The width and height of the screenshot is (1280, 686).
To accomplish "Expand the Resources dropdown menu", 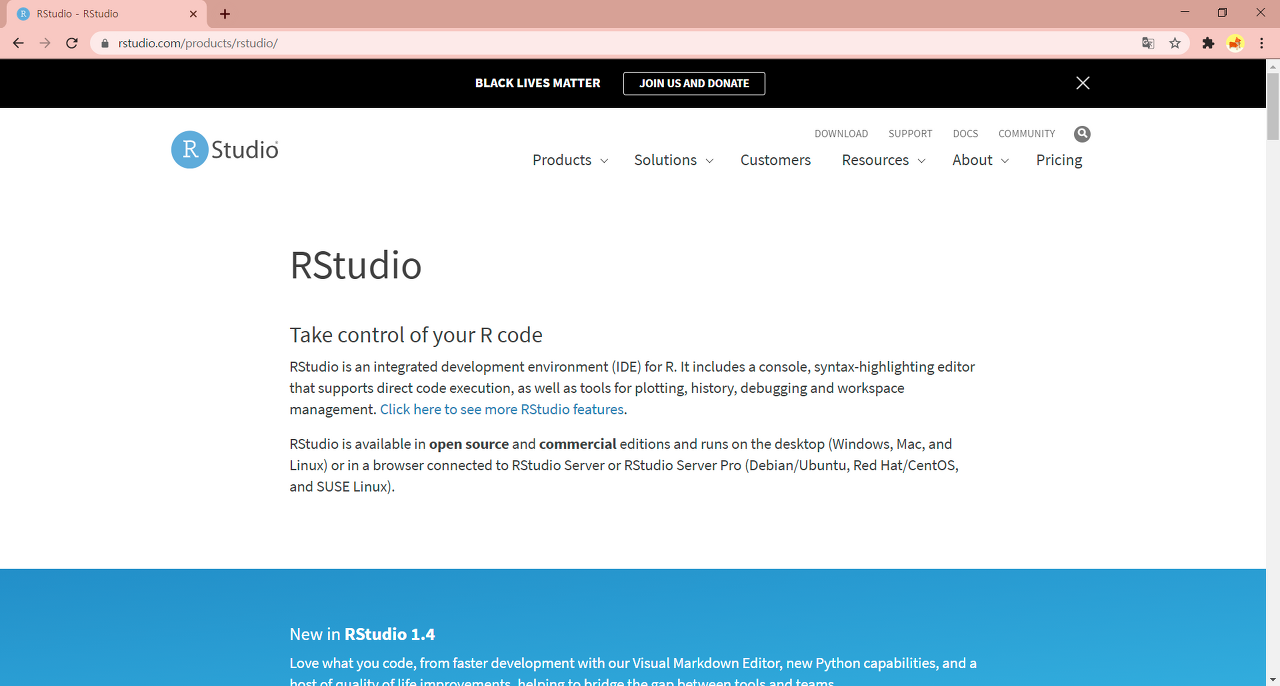I will point(884,160).
